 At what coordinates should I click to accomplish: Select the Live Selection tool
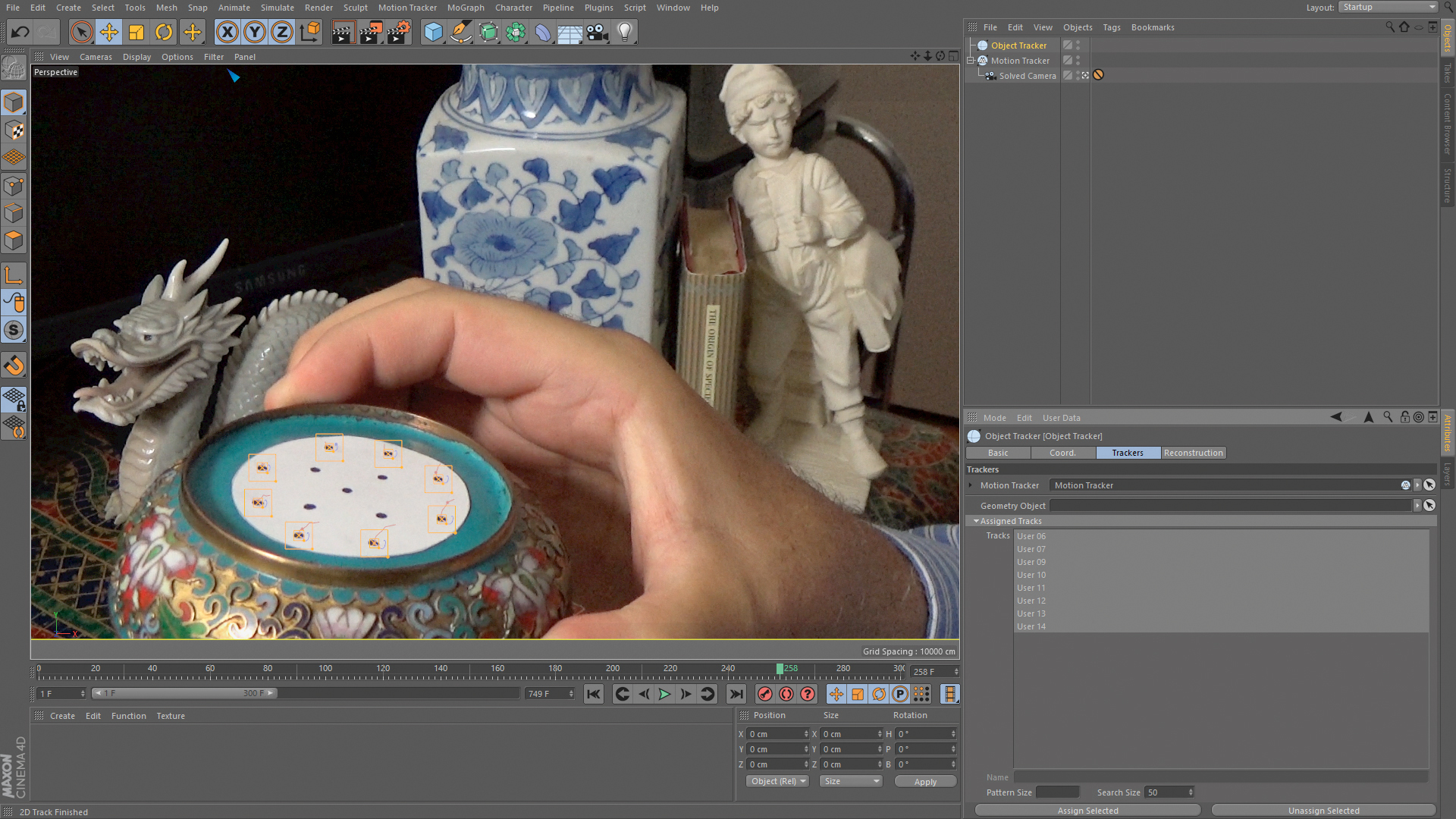point(81,33)
